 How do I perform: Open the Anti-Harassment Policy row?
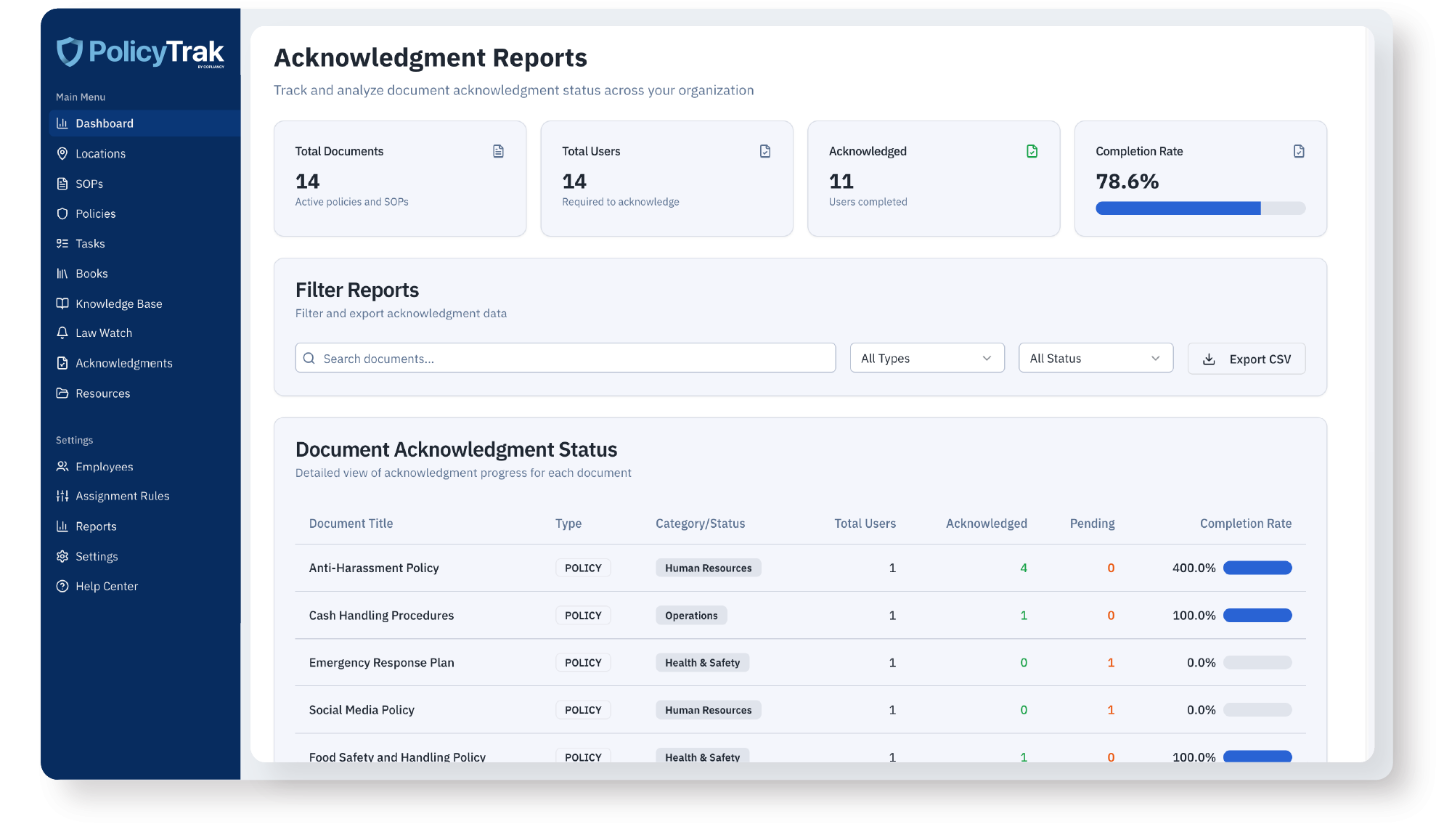point(800,568)
